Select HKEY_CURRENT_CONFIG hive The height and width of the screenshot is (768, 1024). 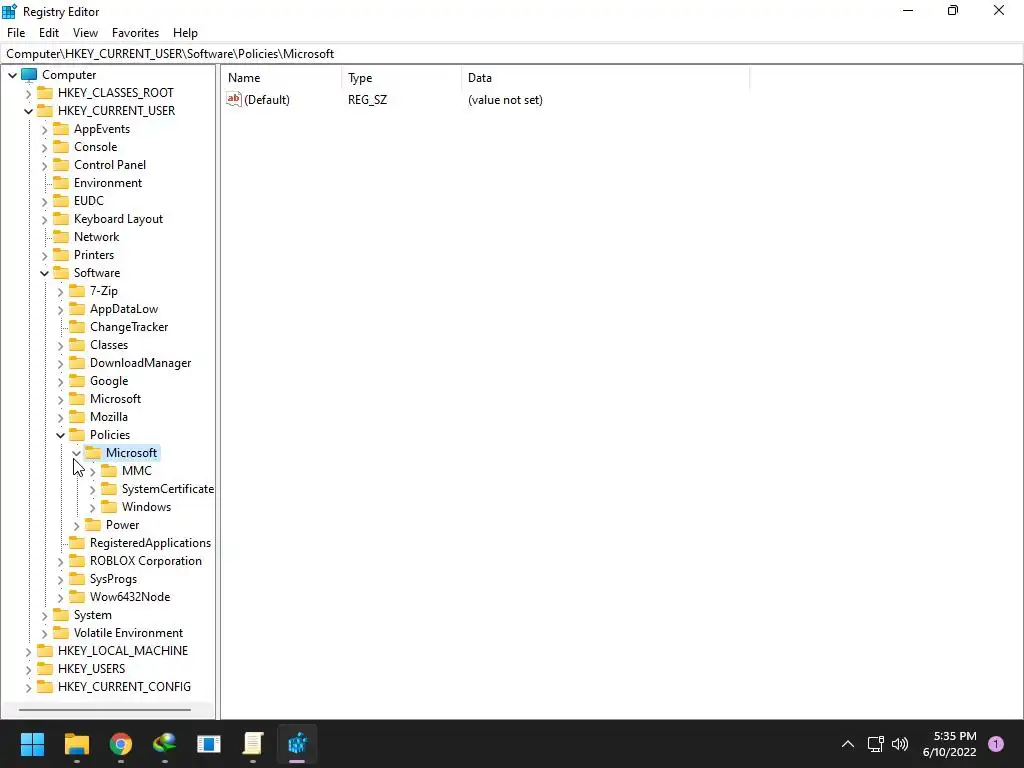pyautogui.click(x=124, y=686)
